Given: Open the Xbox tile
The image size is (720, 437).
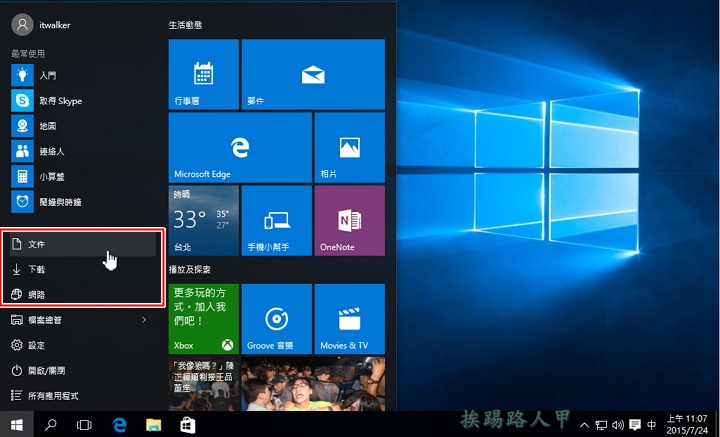Looking at the screenshot, I should pos(203,319).
